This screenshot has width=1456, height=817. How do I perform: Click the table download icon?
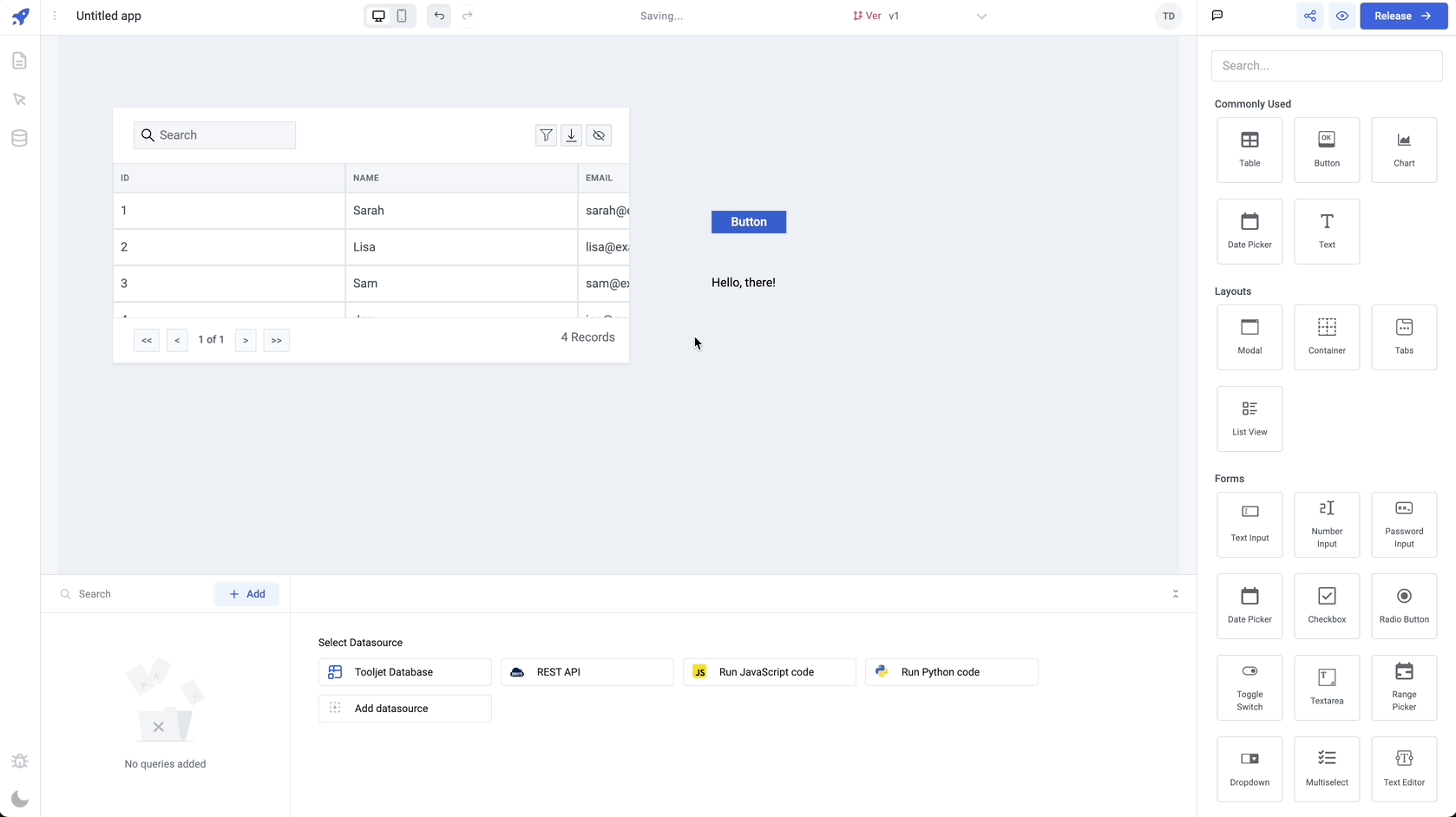[572, 135]
